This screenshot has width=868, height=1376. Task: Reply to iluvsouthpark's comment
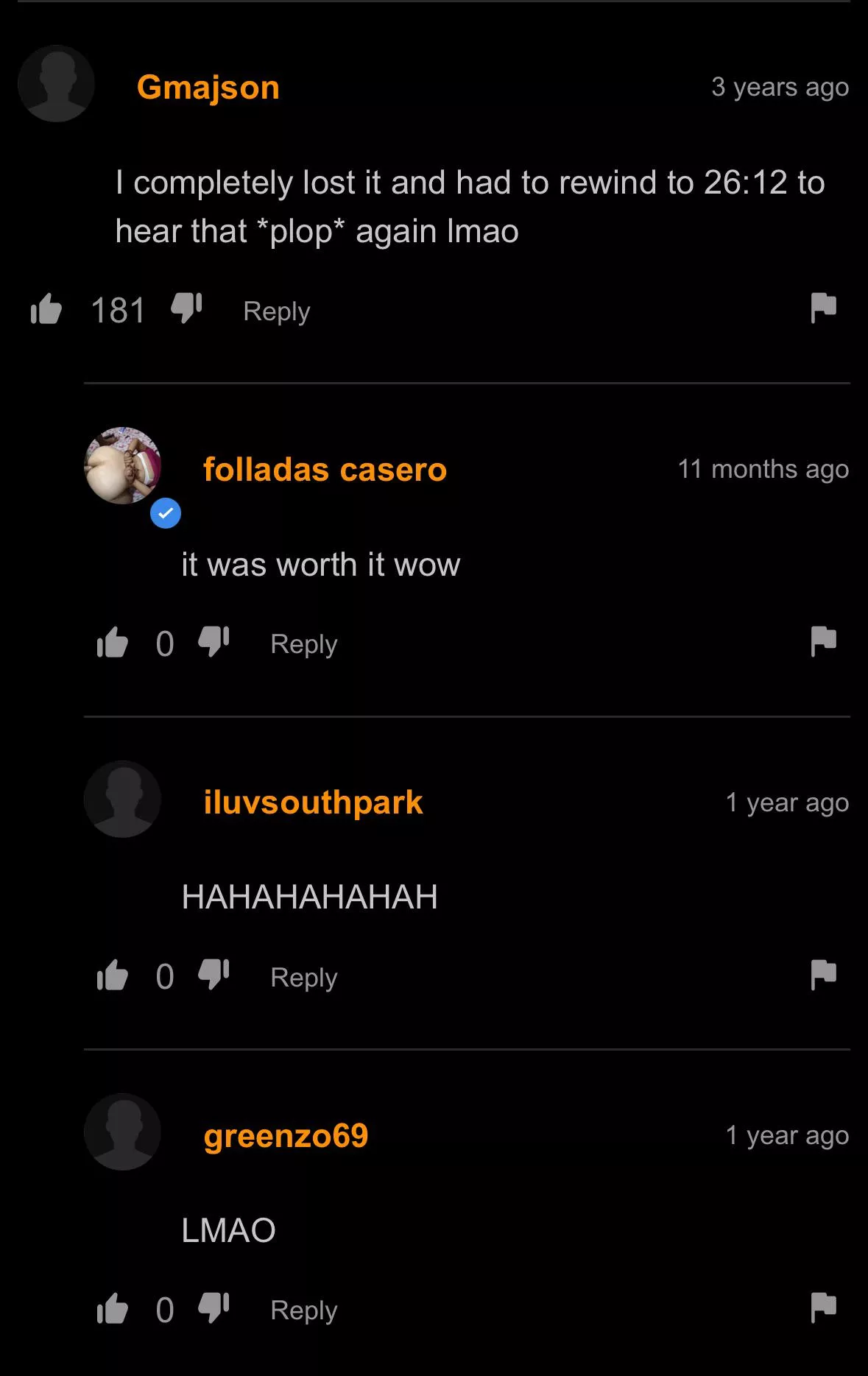tap(304, 977)
